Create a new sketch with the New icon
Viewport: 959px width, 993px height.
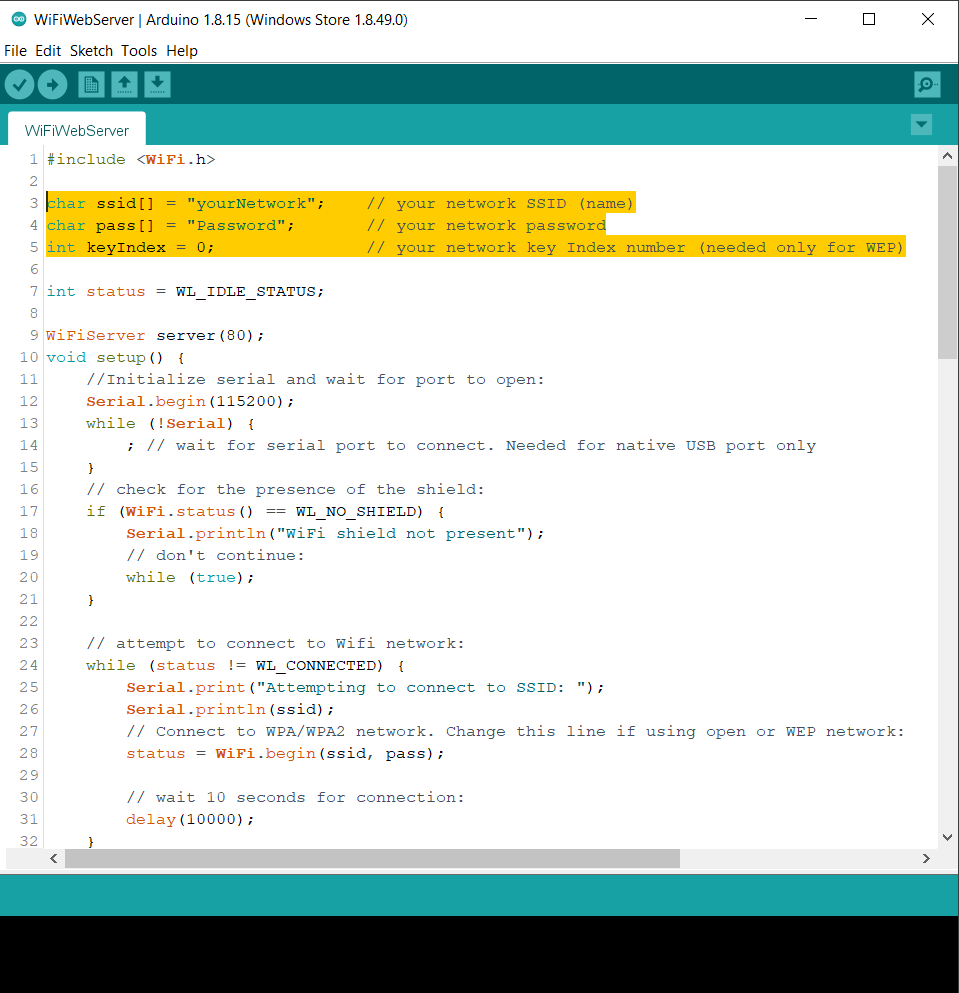(91, 84)
